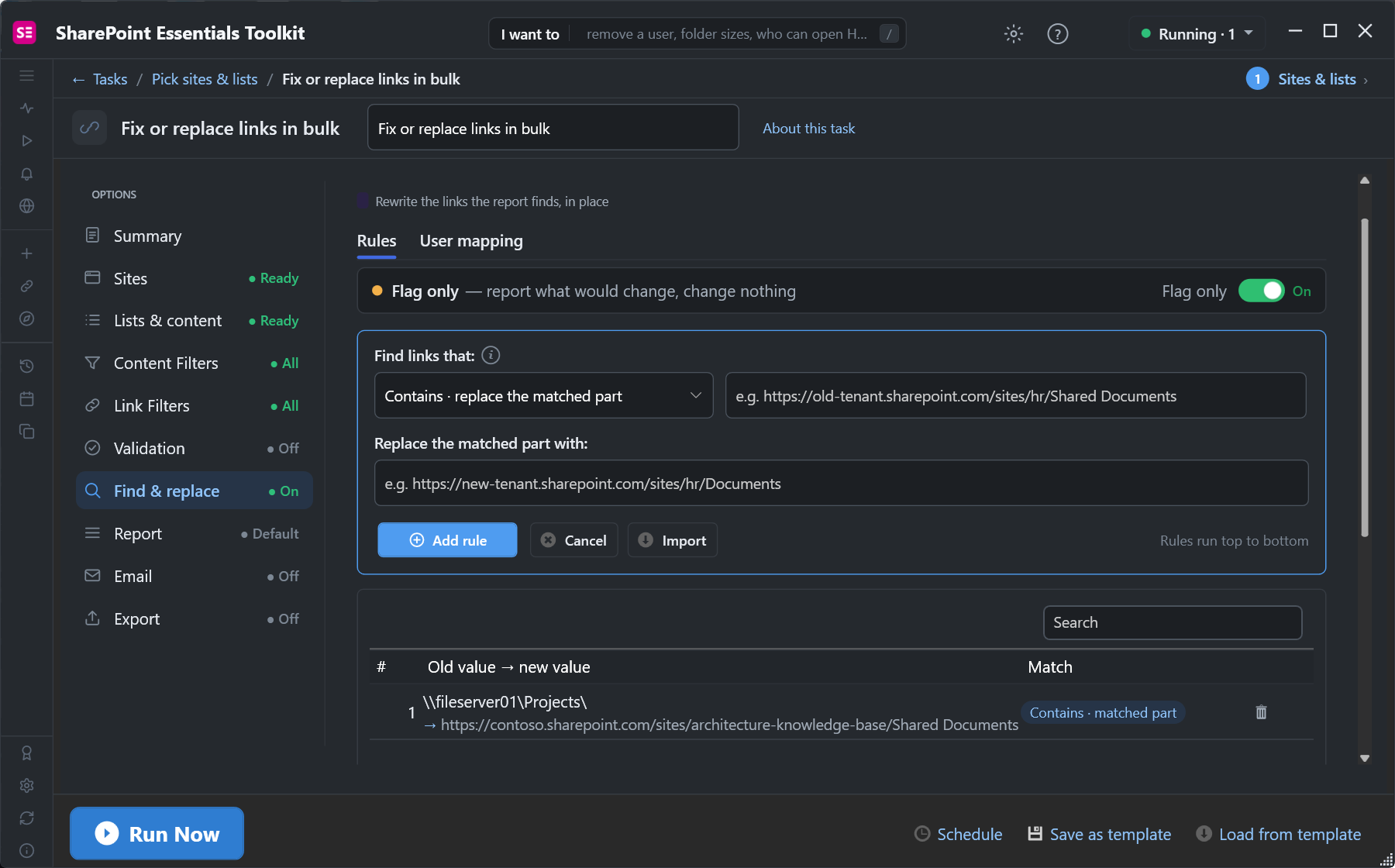The height and width of the screenshot is (868, 1395).
Task: Toggle the light/dark theme sun icon
Action: point(1014,34)
